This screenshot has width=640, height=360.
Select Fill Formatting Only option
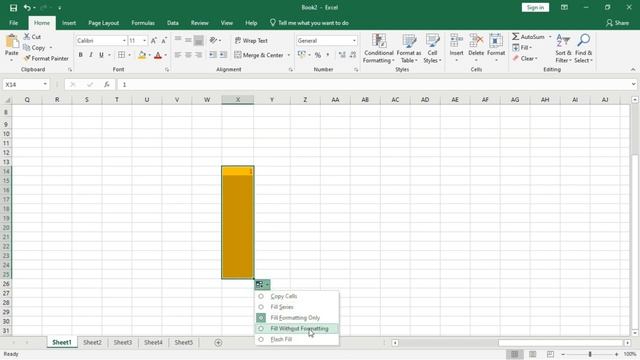(x=297, y=318)
